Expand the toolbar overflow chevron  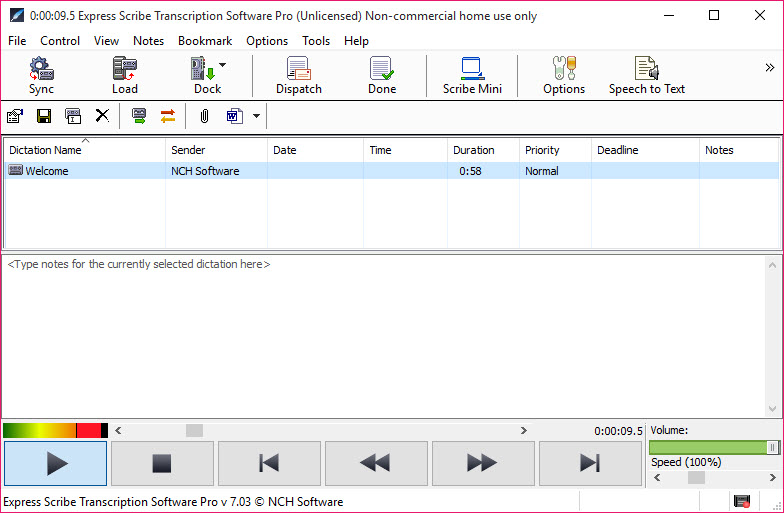click(x=770, y=68)
